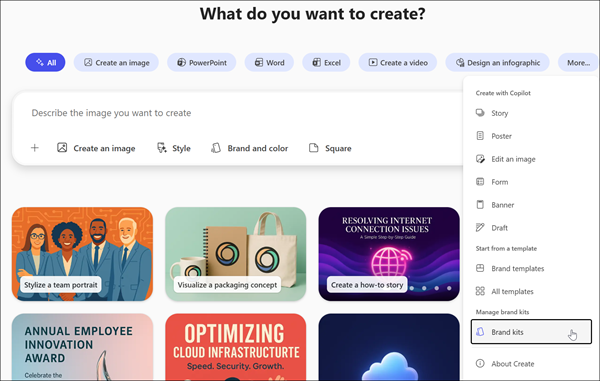
Task: Click the Draft pencil icon
Action: [480, 227]
